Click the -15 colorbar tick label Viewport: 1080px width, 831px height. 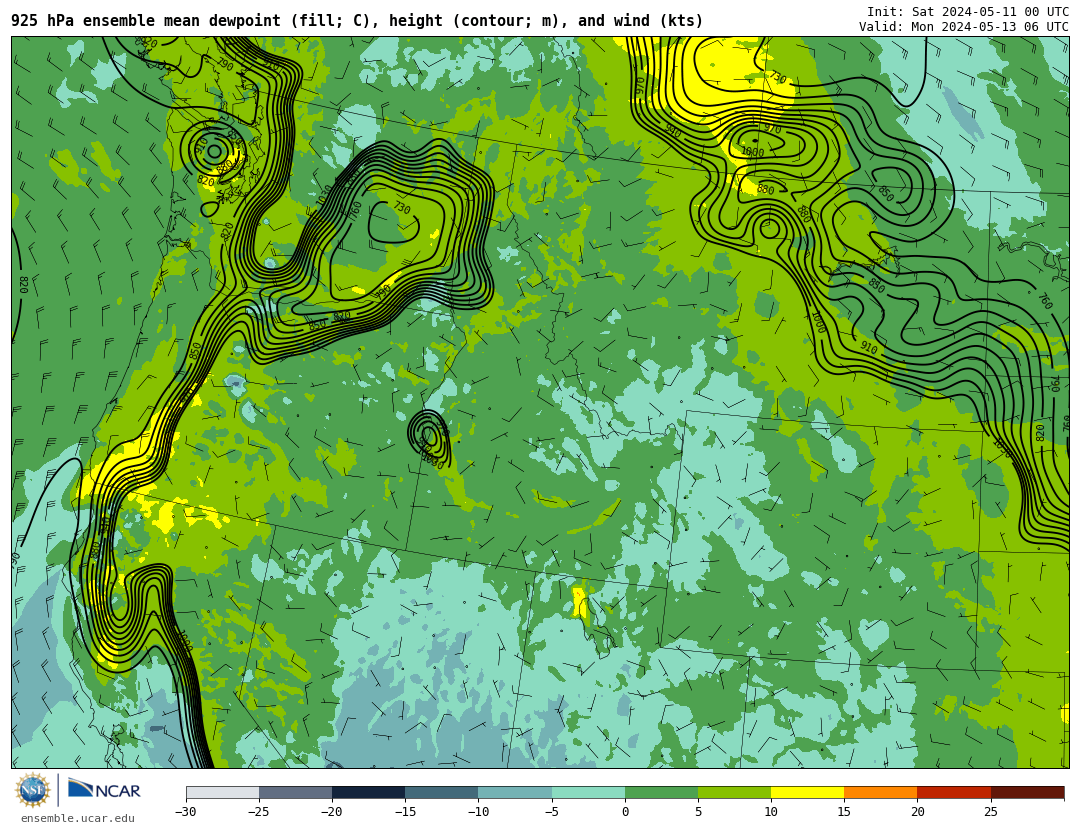(405, 812)
